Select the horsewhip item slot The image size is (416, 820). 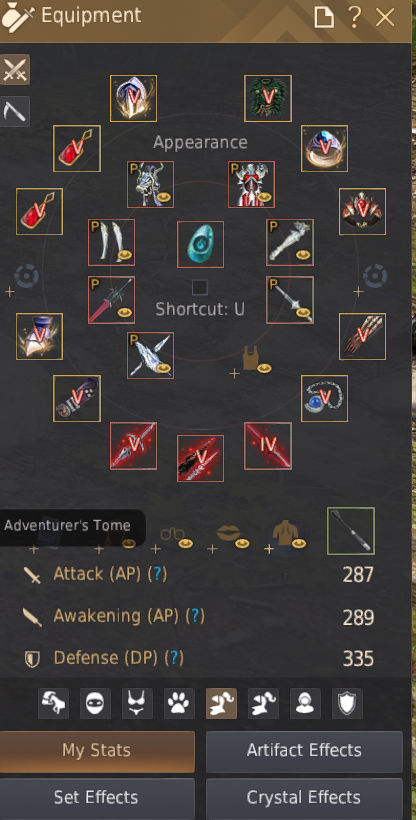351,531
